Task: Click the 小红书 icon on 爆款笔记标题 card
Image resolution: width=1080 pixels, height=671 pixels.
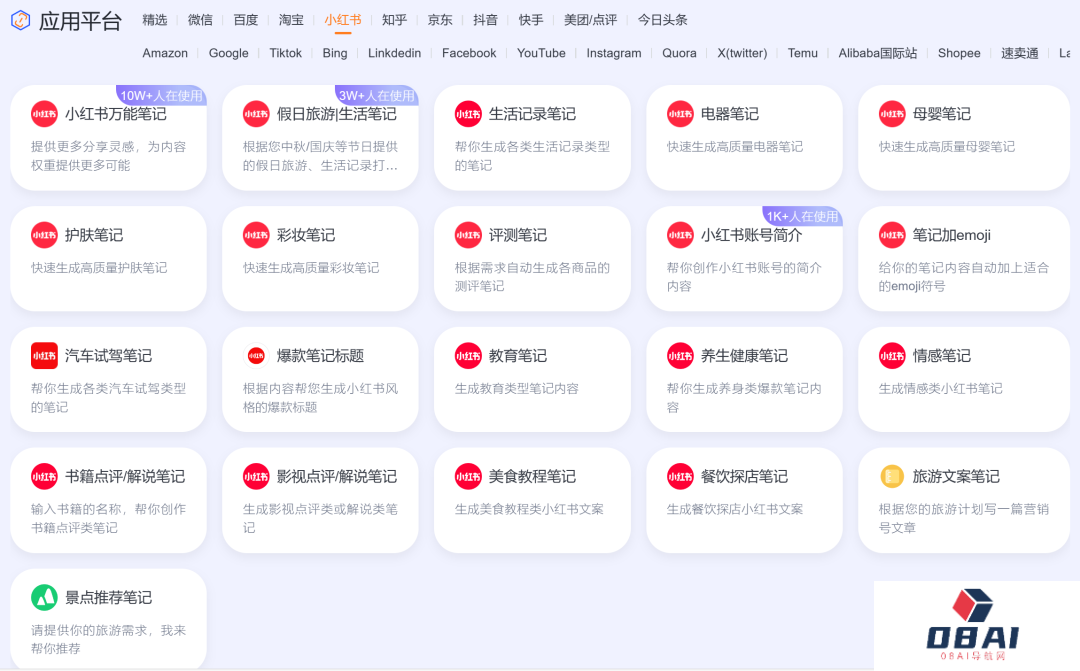Action: pyautogui.click(x=256, y=356)
